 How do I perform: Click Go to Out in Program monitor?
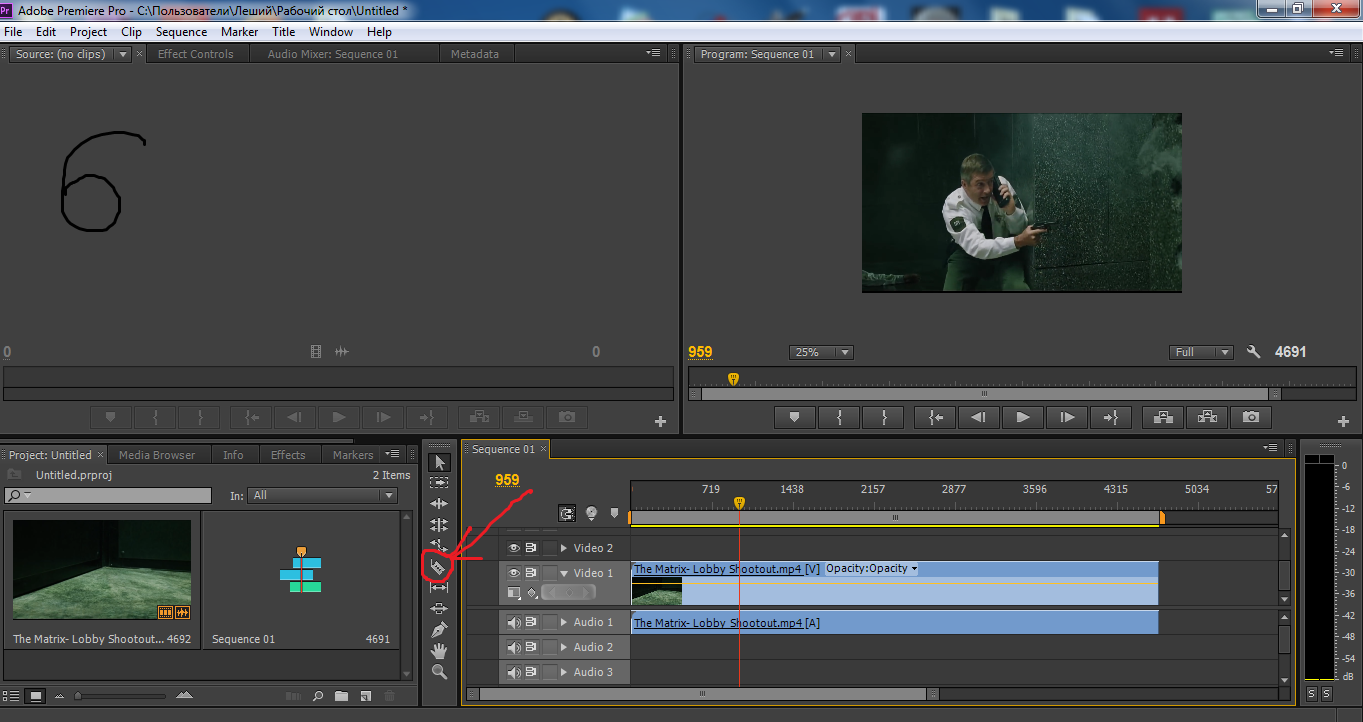point(1111,417)
